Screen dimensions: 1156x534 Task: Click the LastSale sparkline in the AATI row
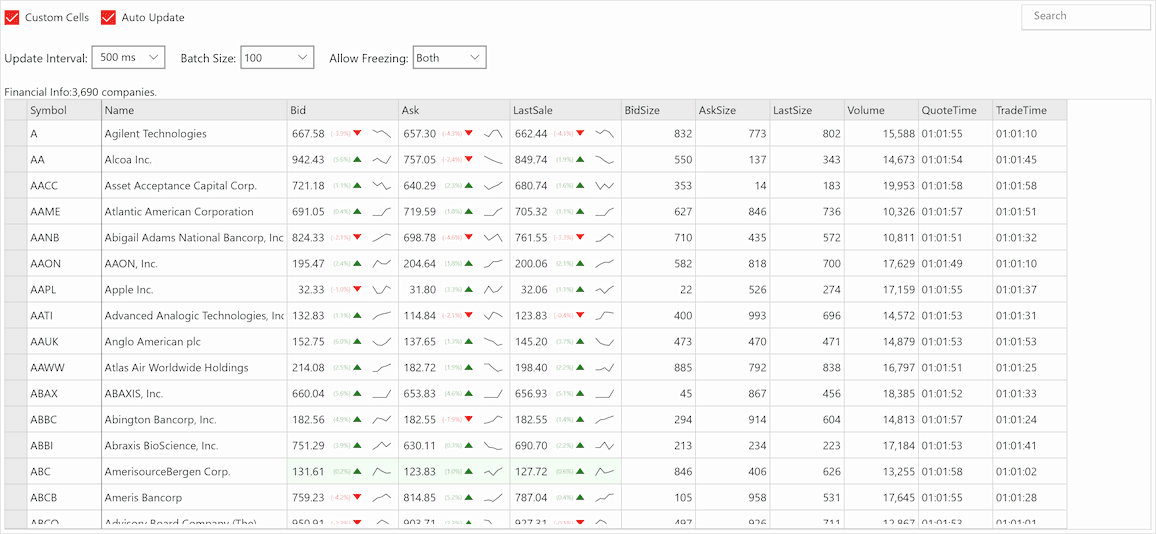tap(605, 316)
